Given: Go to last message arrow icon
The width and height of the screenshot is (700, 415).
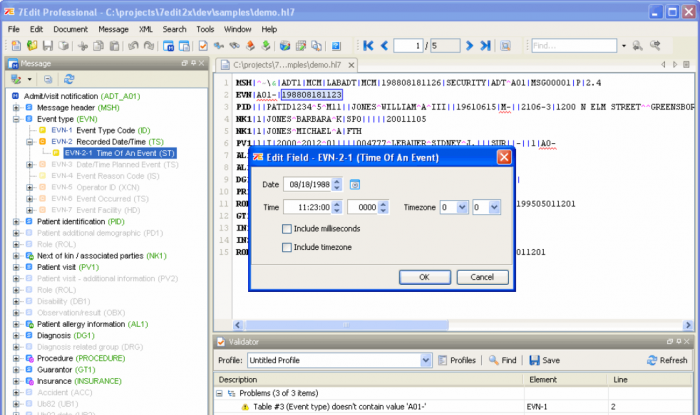Looking at the screenshot, I should click(485, 46).
